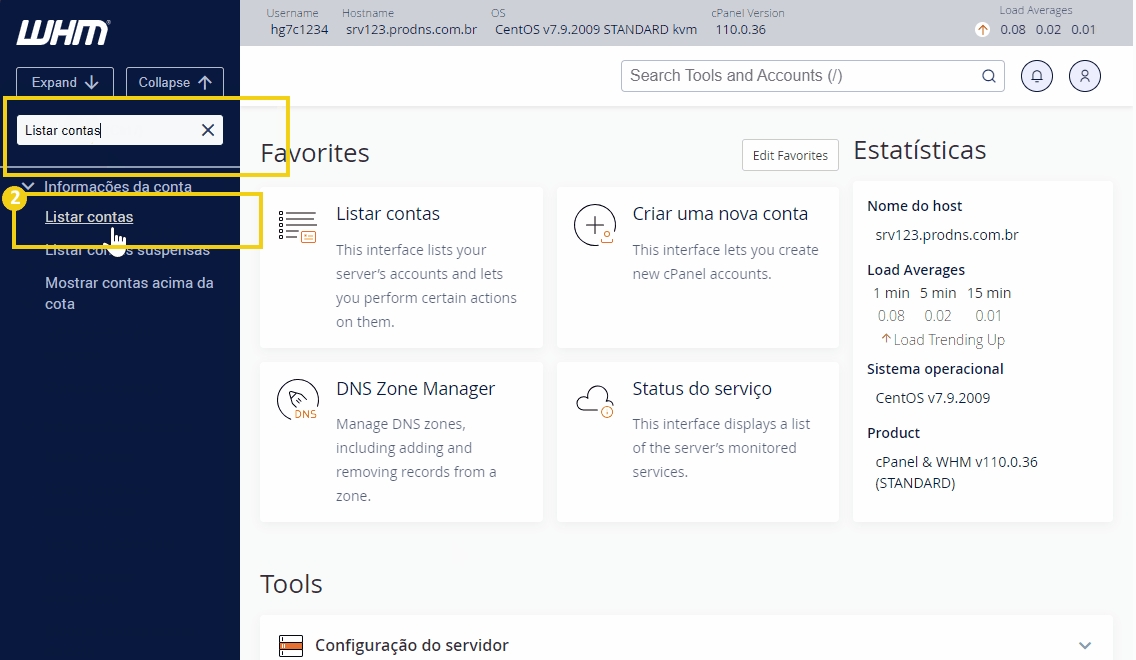Select the Listar contas list icon

(297, 226)
